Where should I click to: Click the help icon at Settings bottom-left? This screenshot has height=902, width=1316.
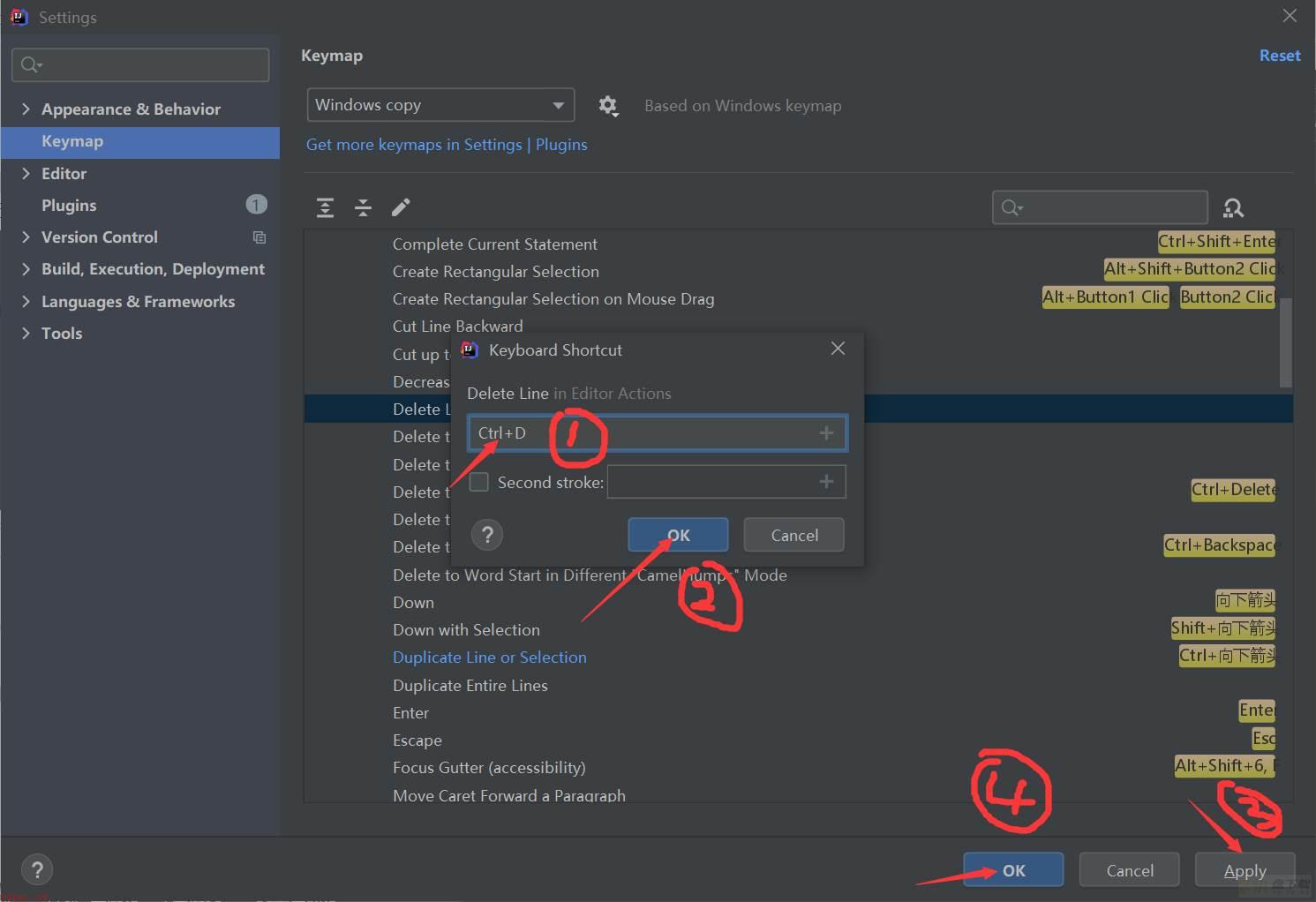coord(37,870)
